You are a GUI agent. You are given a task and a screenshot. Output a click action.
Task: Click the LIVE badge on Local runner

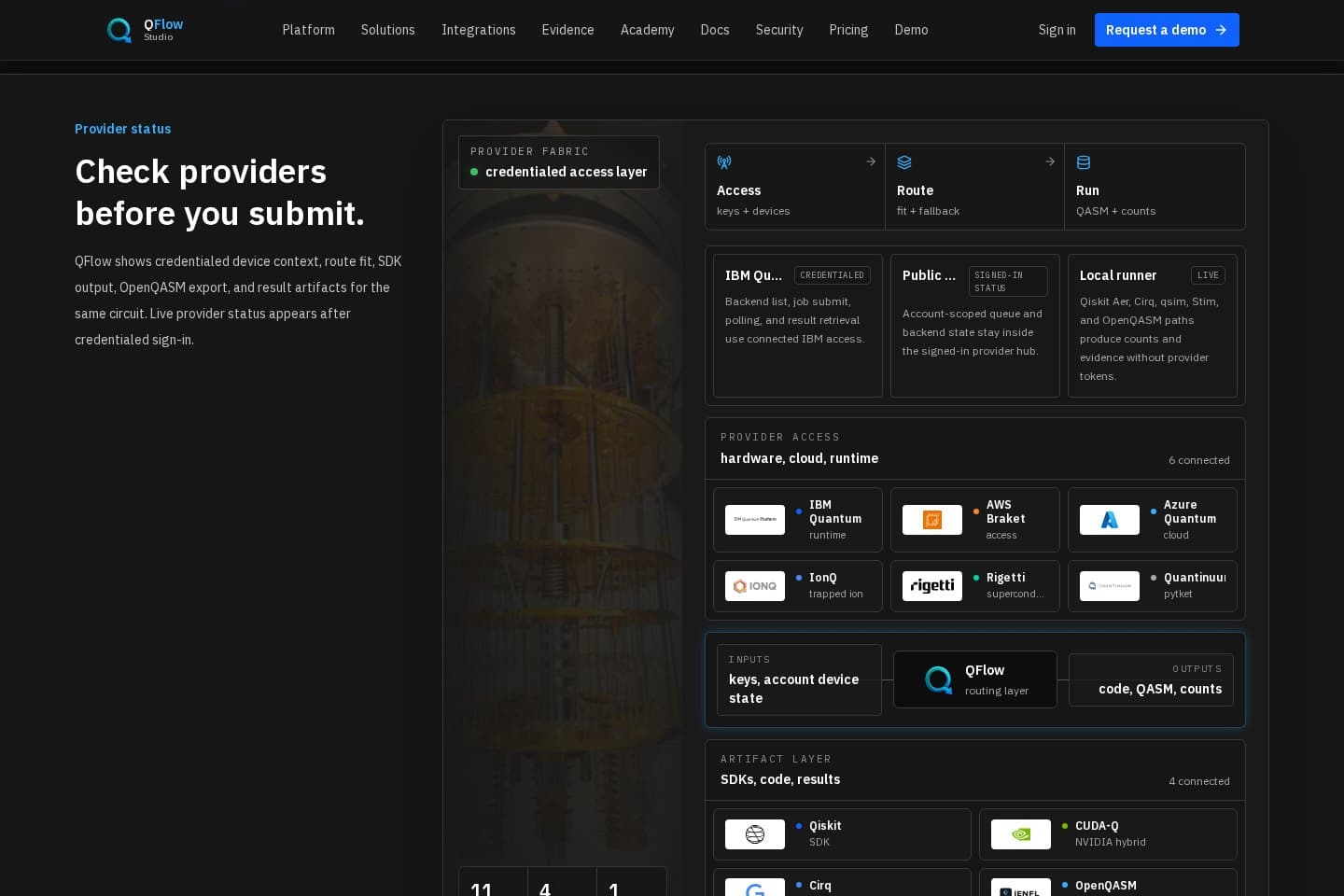[1208, 275]
